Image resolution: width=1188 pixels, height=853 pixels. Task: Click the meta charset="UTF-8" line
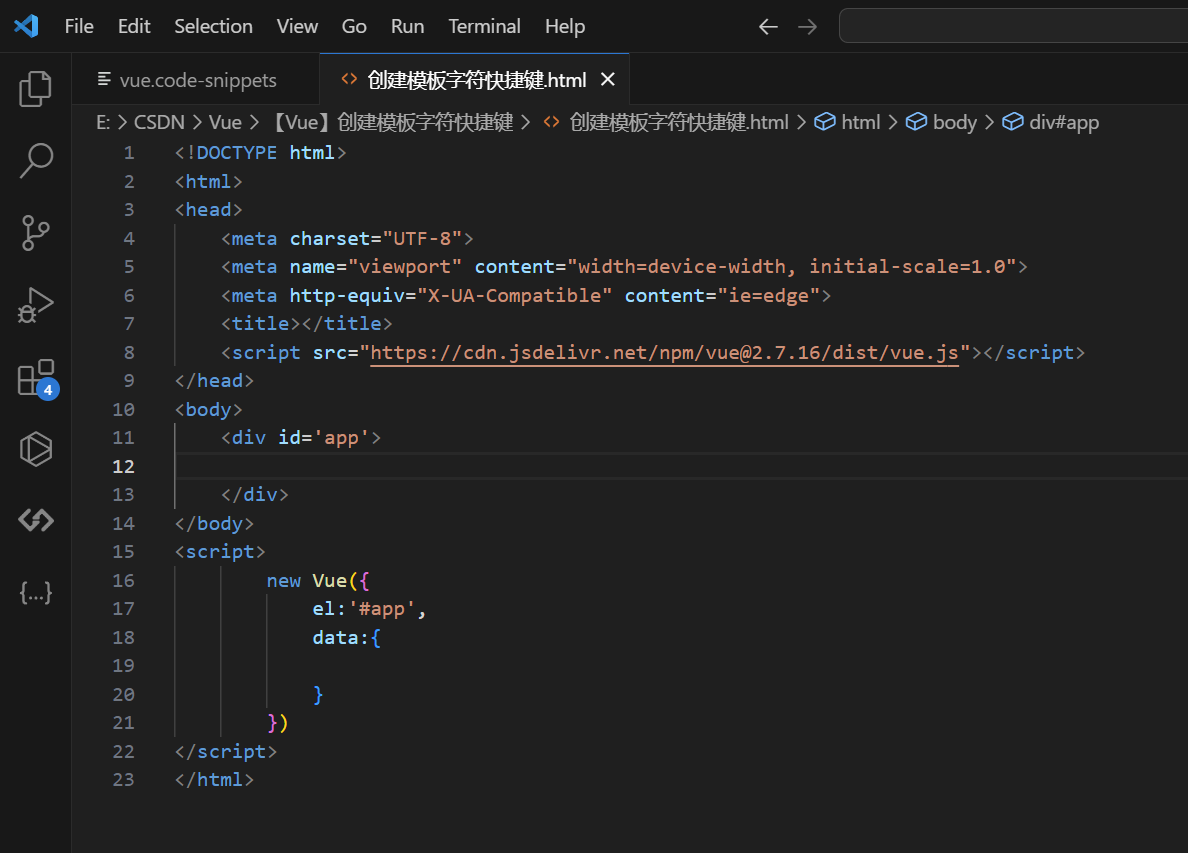347,239
